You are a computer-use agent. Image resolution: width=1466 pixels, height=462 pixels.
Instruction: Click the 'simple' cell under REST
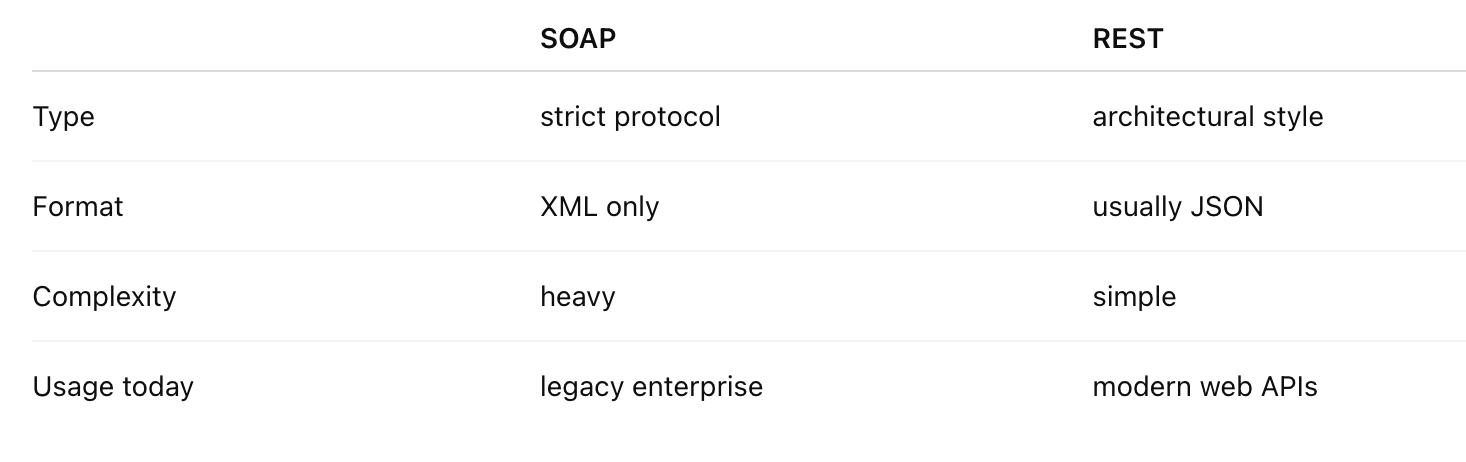click(x=1134, y=297)
